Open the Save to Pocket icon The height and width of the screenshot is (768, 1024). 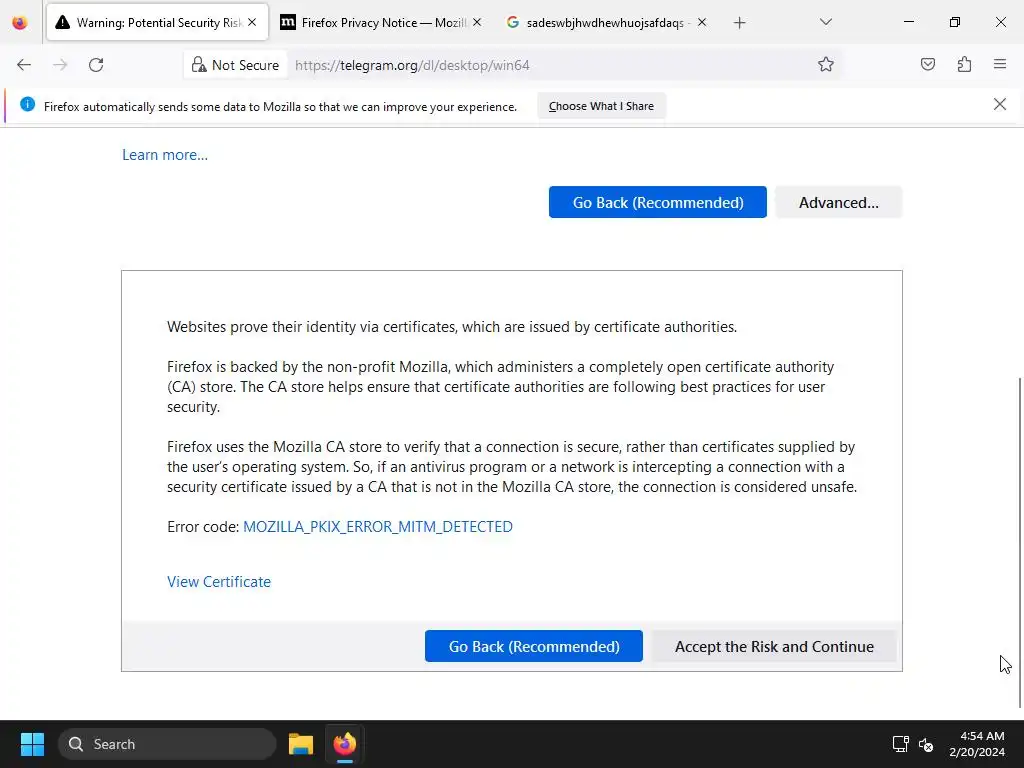(927, 64)
